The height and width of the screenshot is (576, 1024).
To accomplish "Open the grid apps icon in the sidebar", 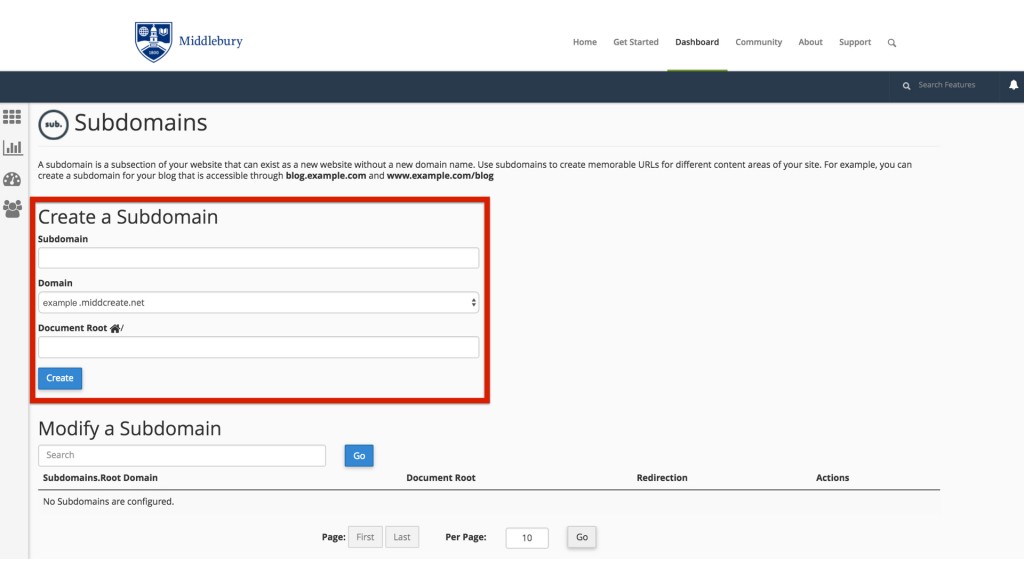I will tap(13, 116).
